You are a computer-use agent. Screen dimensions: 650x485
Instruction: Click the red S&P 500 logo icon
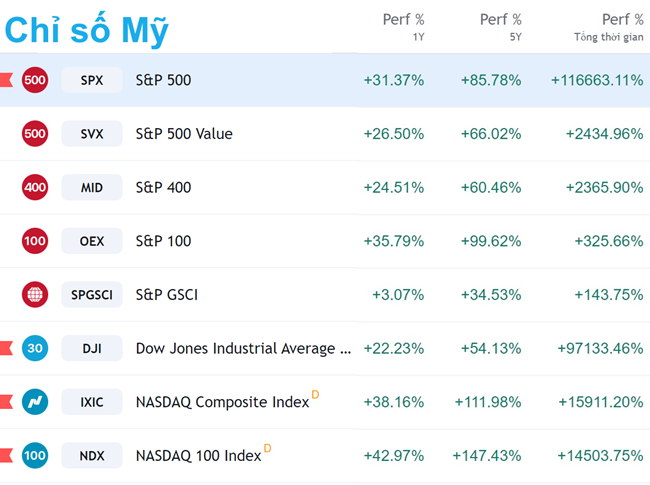pyautogui.click(x=35, y=80)
